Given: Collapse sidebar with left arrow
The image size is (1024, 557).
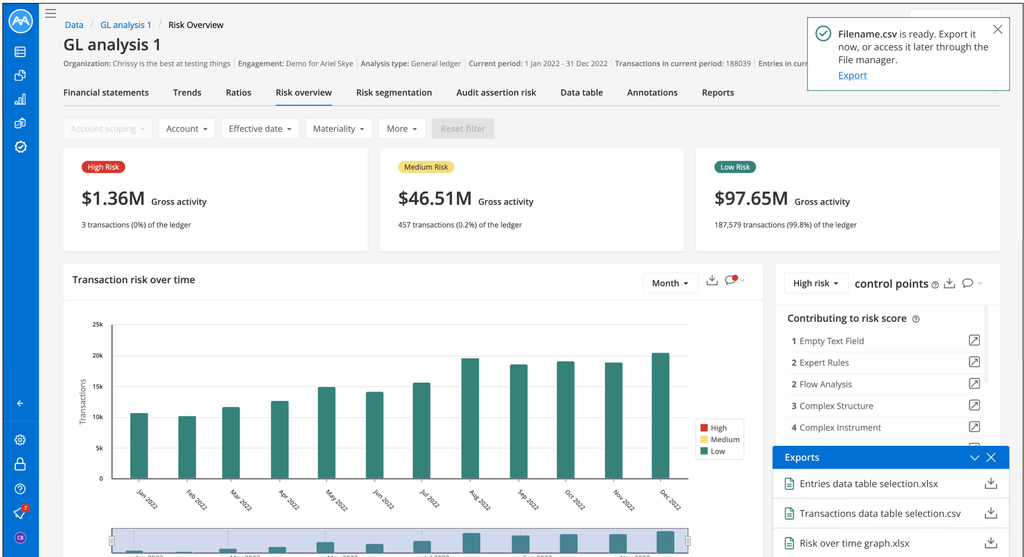Looking at the screenshot, I should [20, 404].
